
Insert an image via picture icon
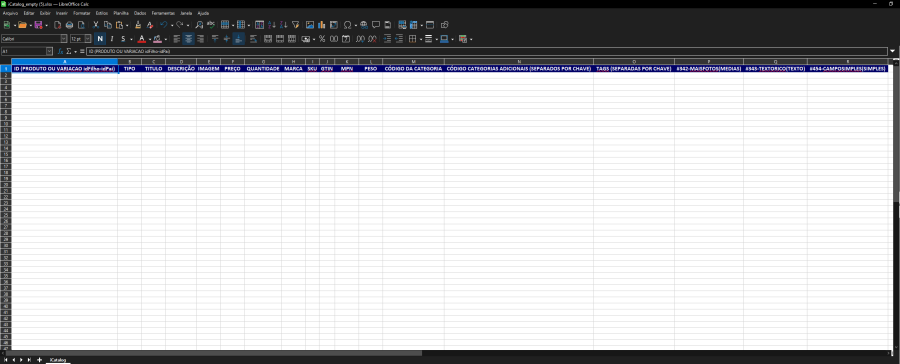pos(310,25)
